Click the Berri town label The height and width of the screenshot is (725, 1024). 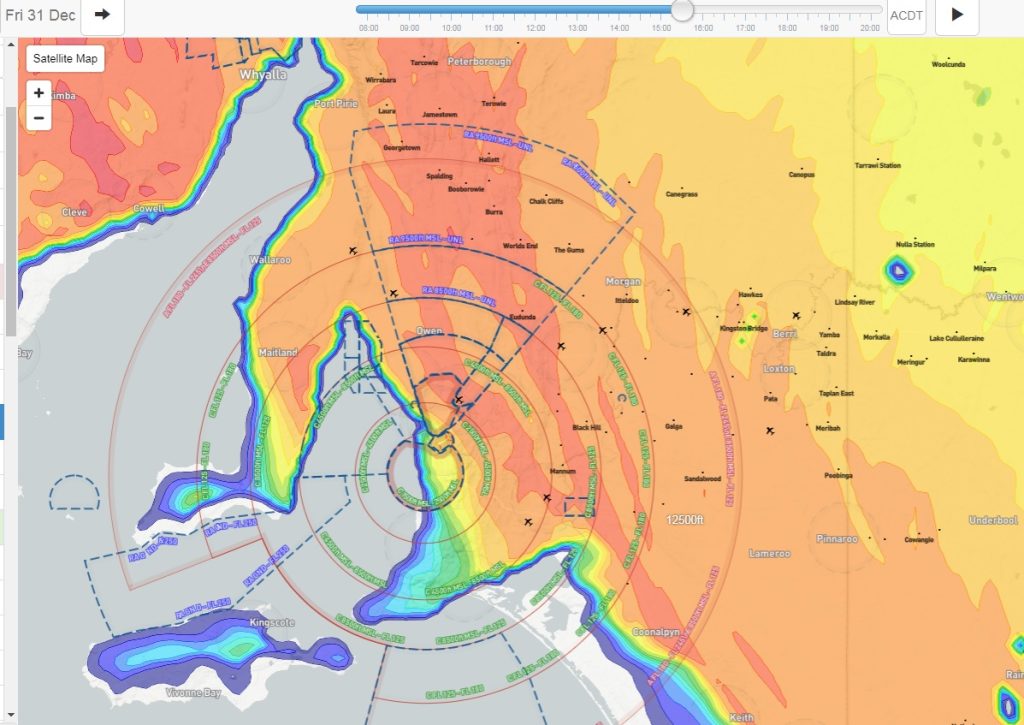pyautogui.click(x=784, y=334)
